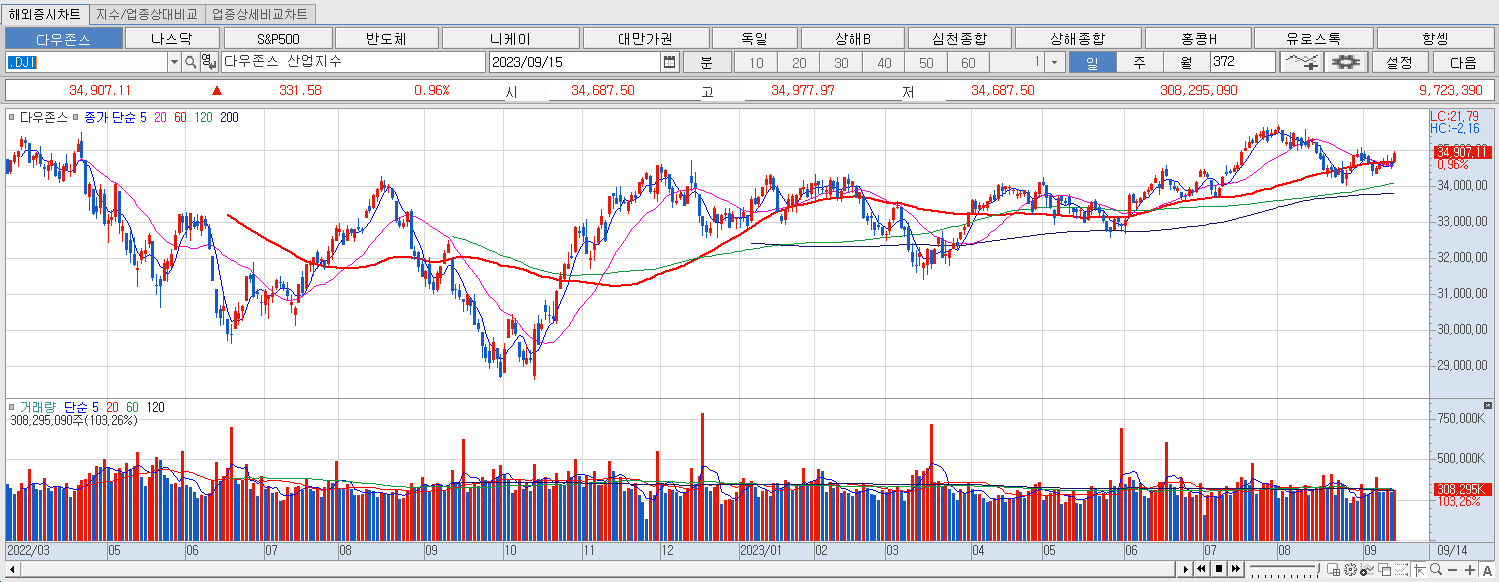Play the chart replay
Screen dimensions: 1499x582
pos(1186,569)
